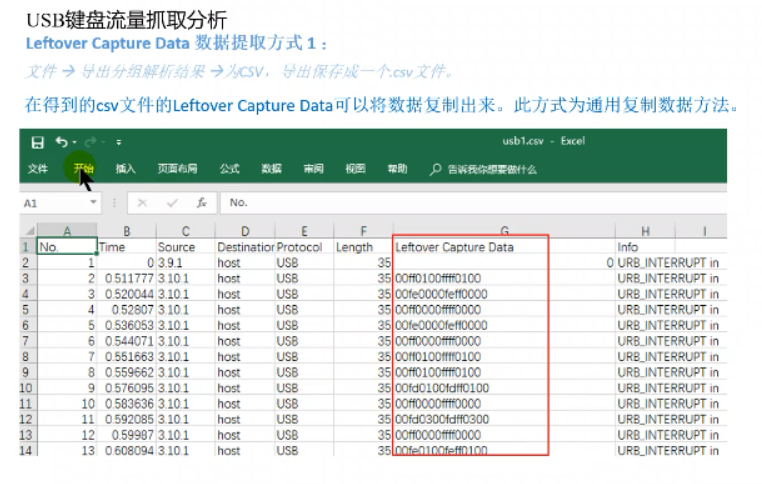Image resolution: width=762 pixels, height=484 pixels.
Task: Click the Time cell 0.511777
Action: [x=126, y=278]
